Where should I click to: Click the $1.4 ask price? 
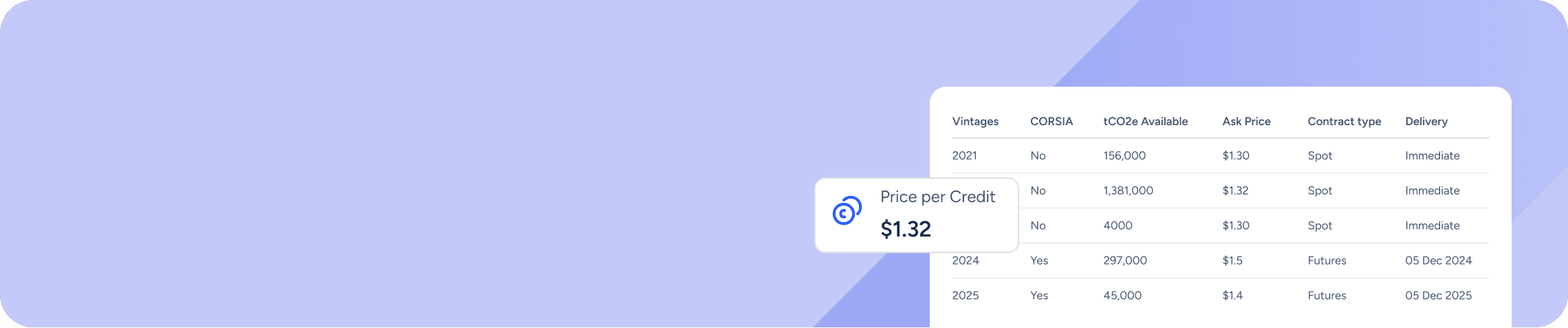[x=1232, y=296]
